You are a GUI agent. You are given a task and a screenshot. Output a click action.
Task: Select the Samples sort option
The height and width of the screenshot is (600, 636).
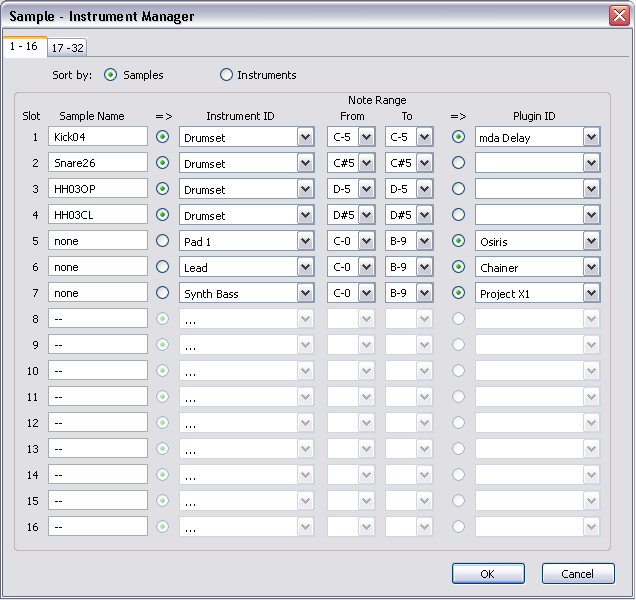(x=111, y=75)
